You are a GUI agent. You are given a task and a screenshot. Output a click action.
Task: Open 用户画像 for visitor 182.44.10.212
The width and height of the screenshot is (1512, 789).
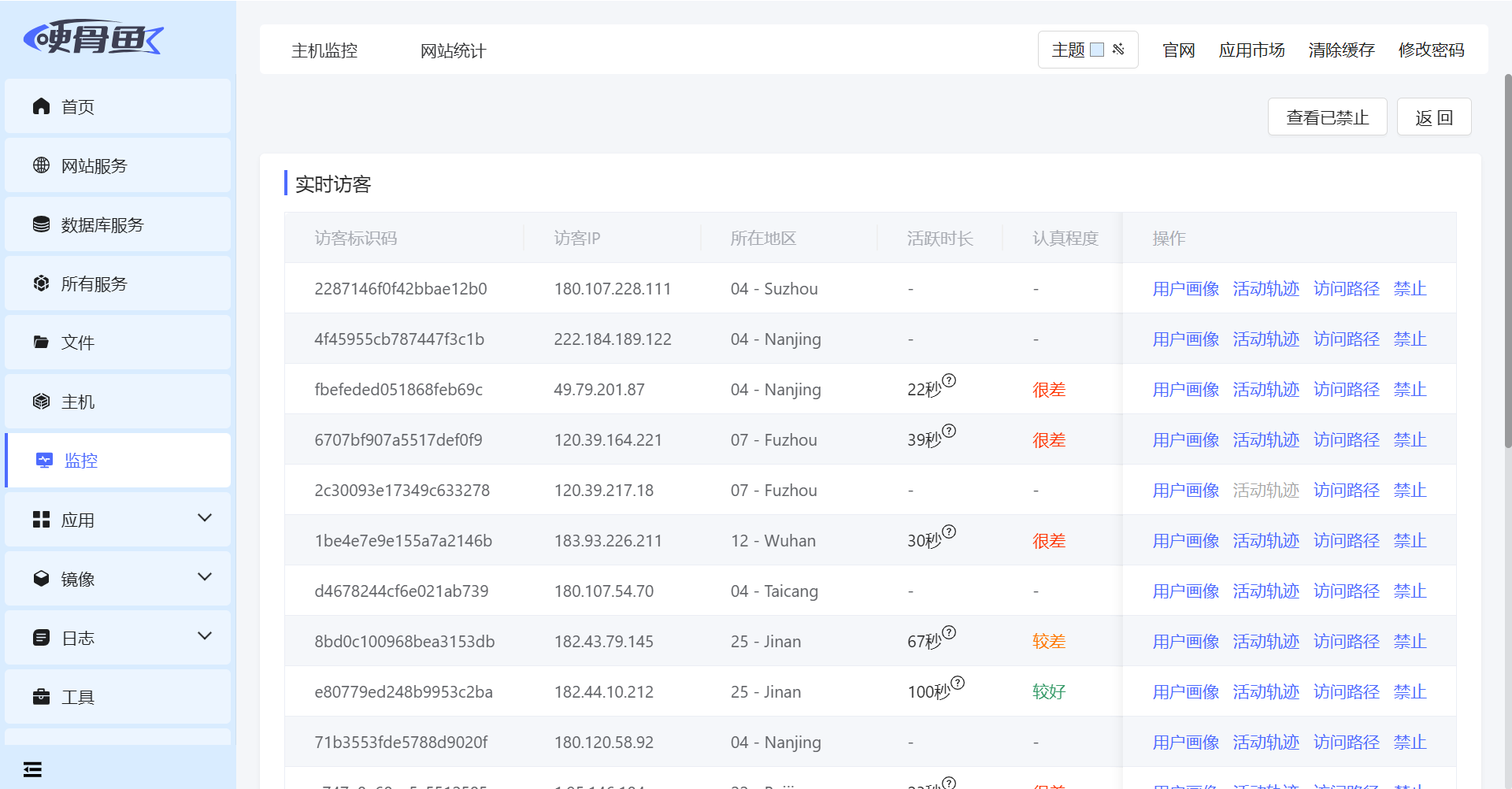pyautogui.click(x=1185, y=692)
